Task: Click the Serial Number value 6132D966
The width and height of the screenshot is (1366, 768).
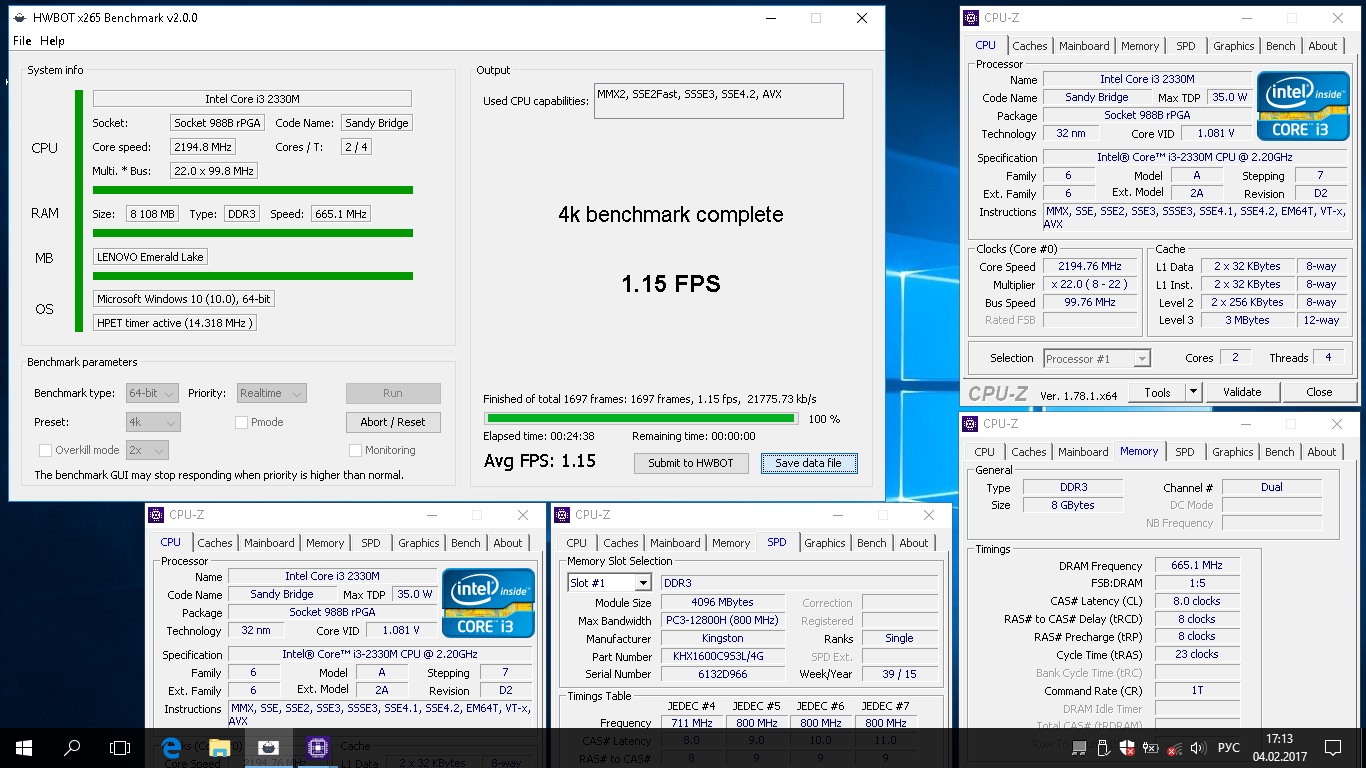Action: pos(723,675)
